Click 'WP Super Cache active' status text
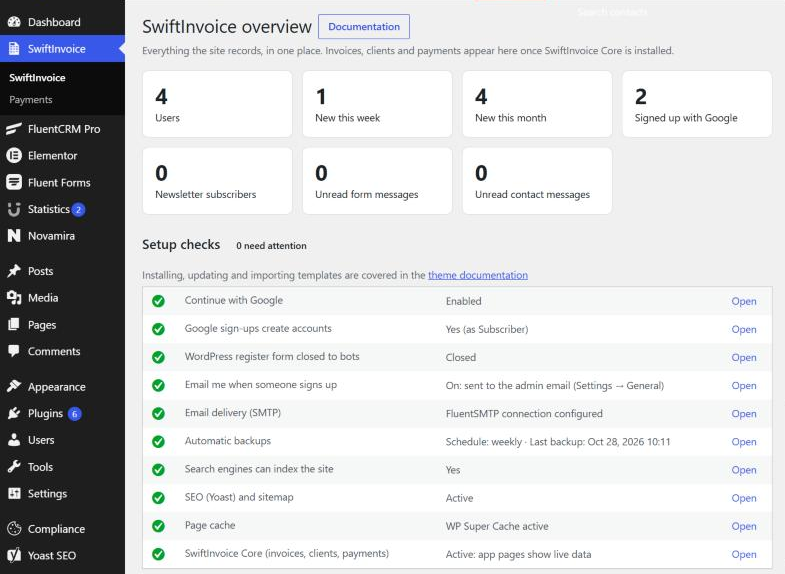785x574 pixels. tap(497, 526)
